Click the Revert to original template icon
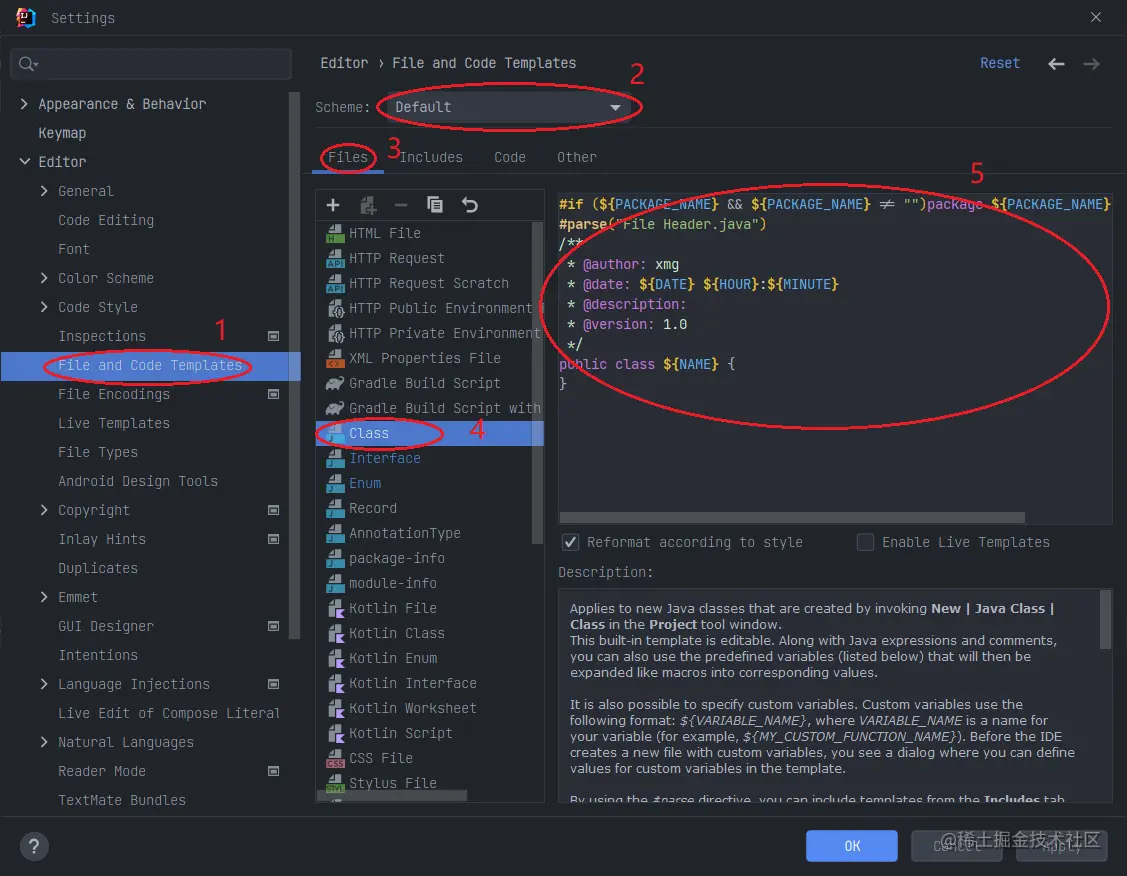1127x876 pixels. [x=470, y=206]
